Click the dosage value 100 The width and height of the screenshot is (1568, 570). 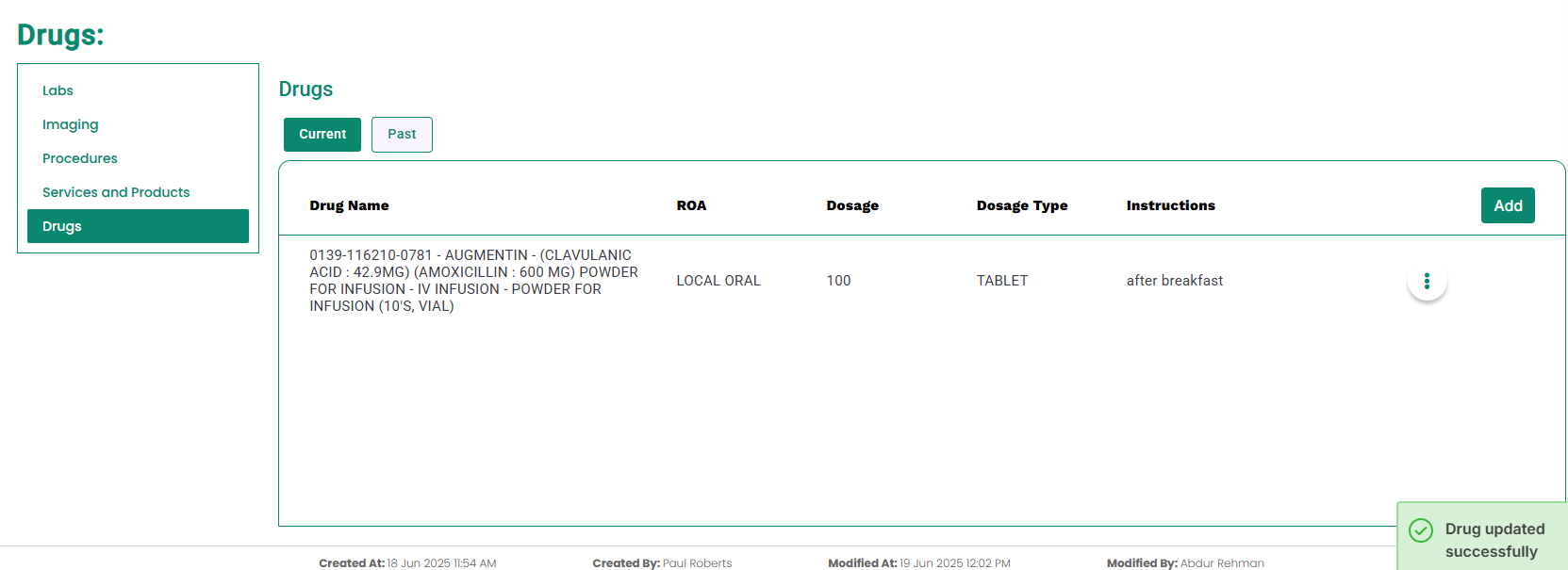pyautogui.click(x=838, y=281)
